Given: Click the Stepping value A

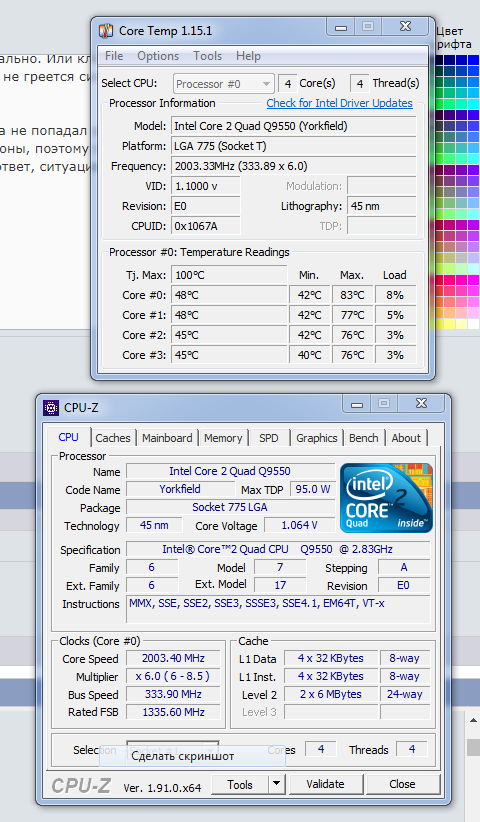Looking at the screenshot, I should point(404,567).
